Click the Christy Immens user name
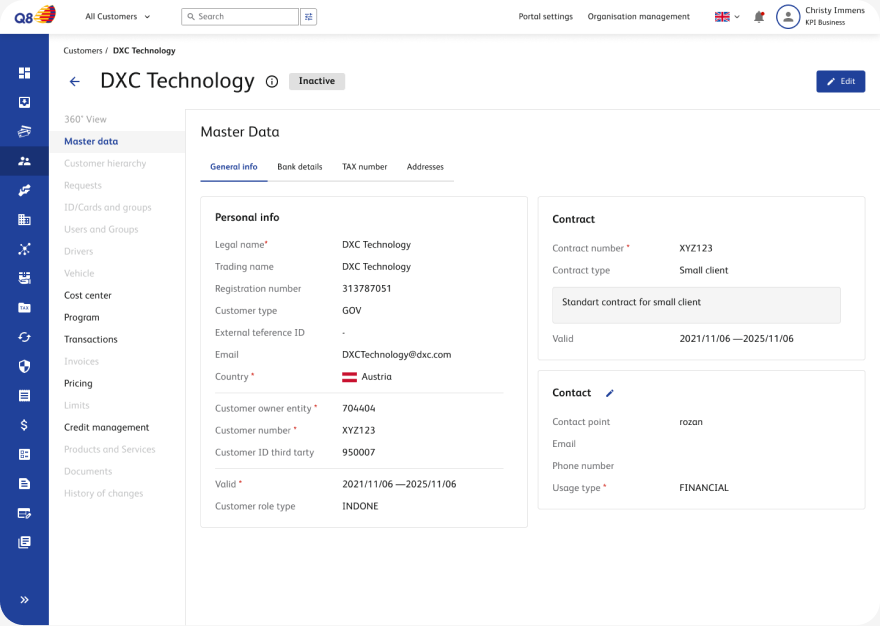This screenshot has width=880, height=626. click(835, 10)
